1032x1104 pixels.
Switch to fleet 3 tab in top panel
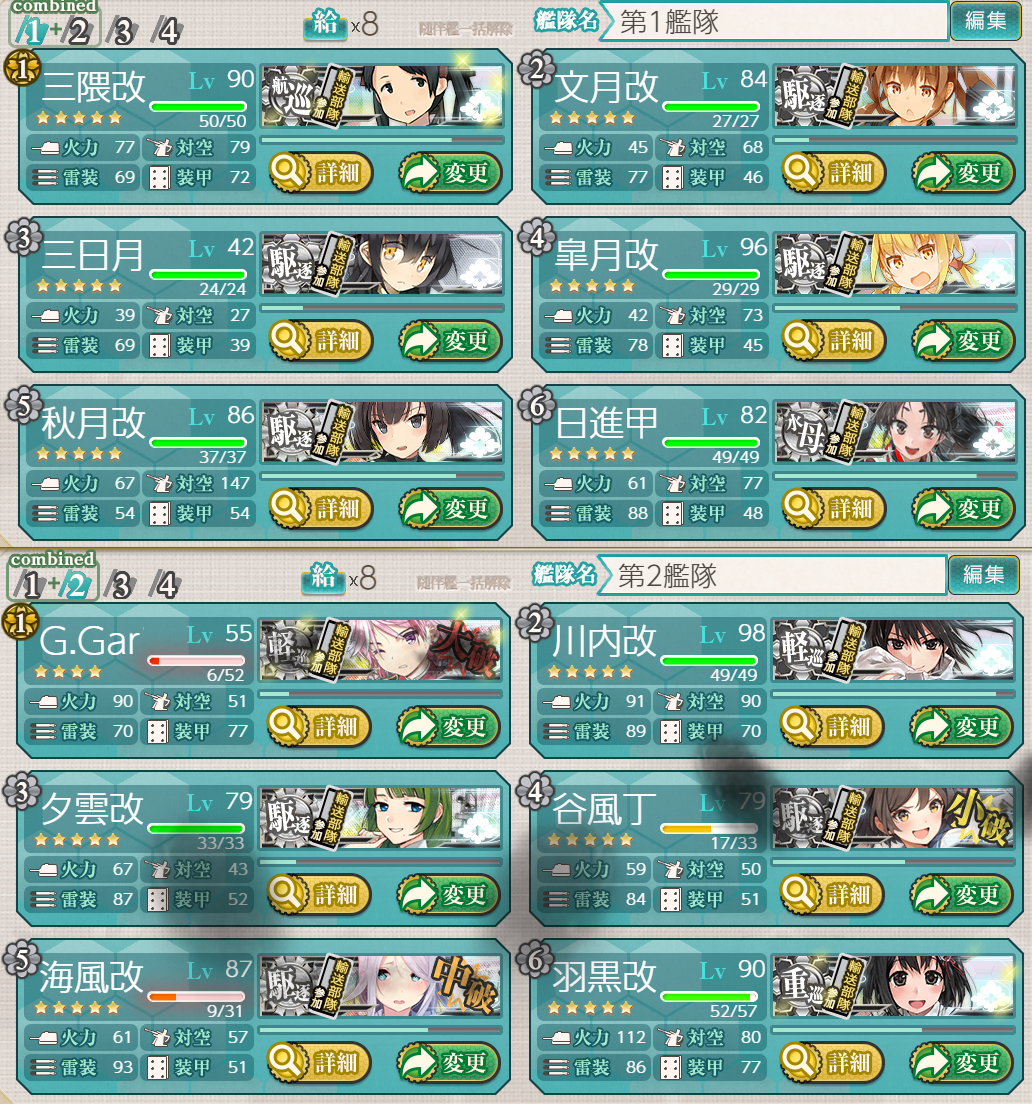pos(122,32)
